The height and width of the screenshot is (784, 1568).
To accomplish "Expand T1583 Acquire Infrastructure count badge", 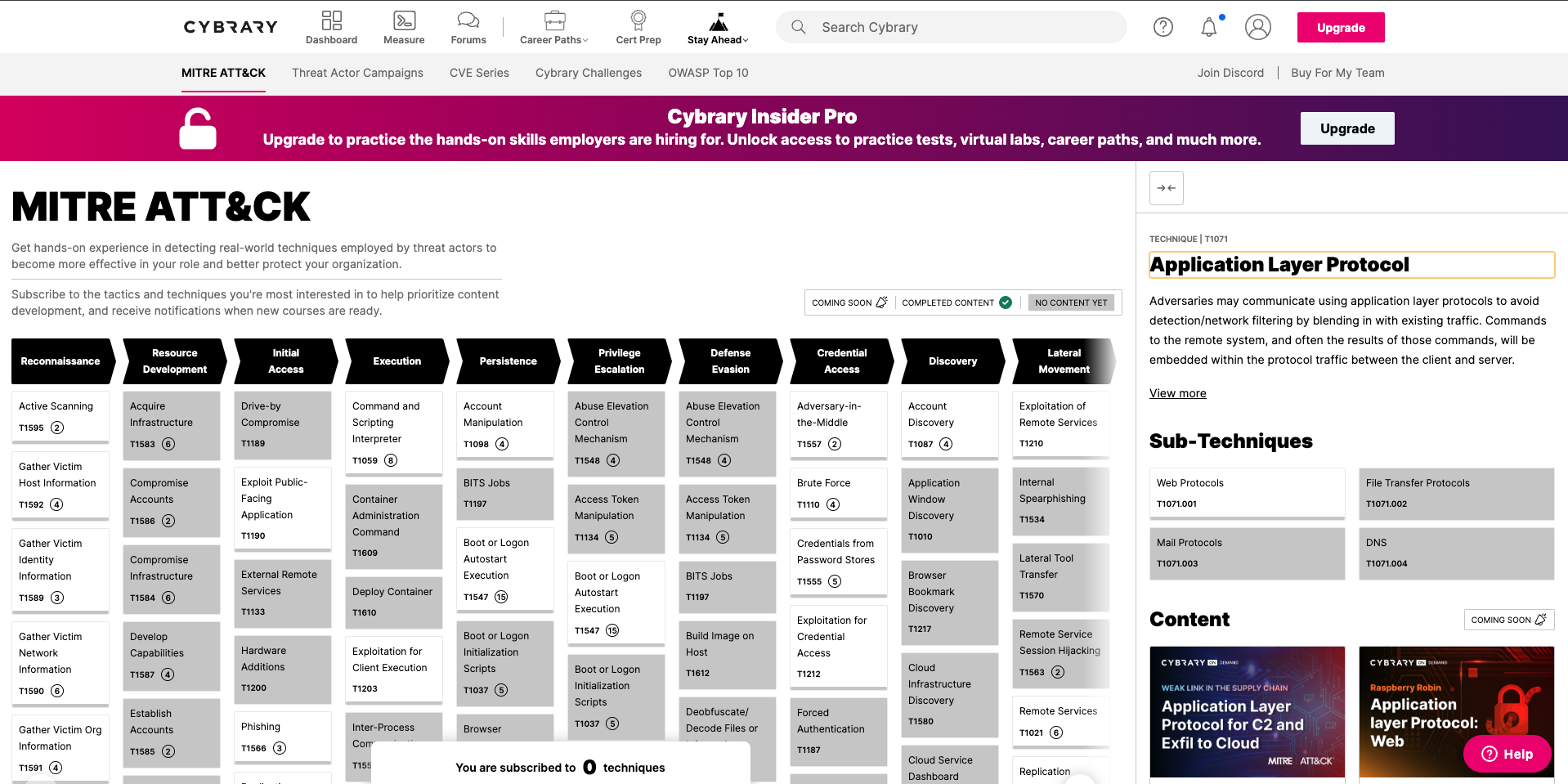I will point(168,444).
